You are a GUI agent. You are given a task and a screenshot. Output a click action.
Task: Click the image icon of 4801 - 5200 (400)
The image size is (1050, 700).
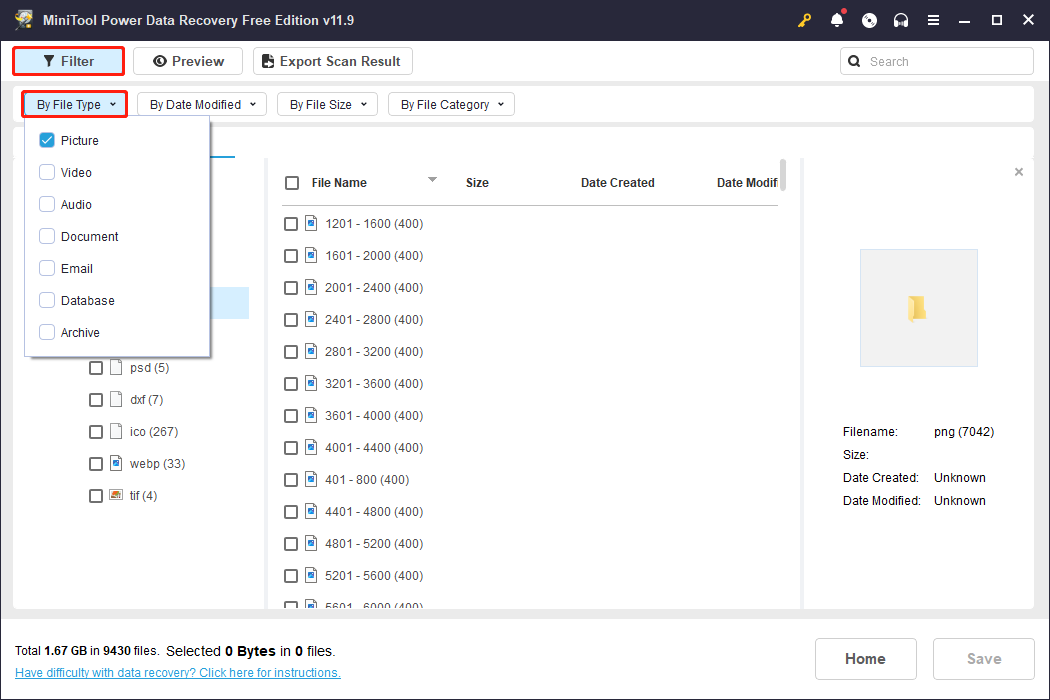pos(311,543)
